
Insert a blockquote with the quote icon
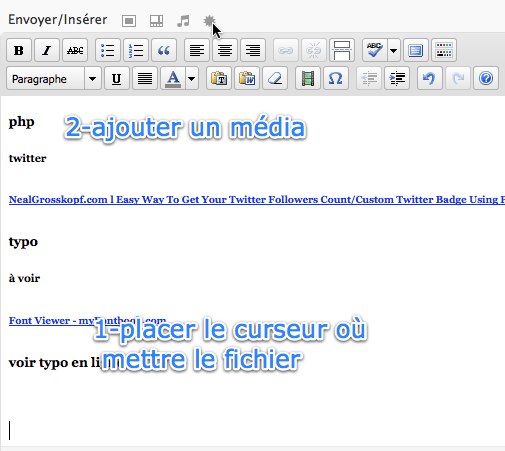[x=164, y=50]
